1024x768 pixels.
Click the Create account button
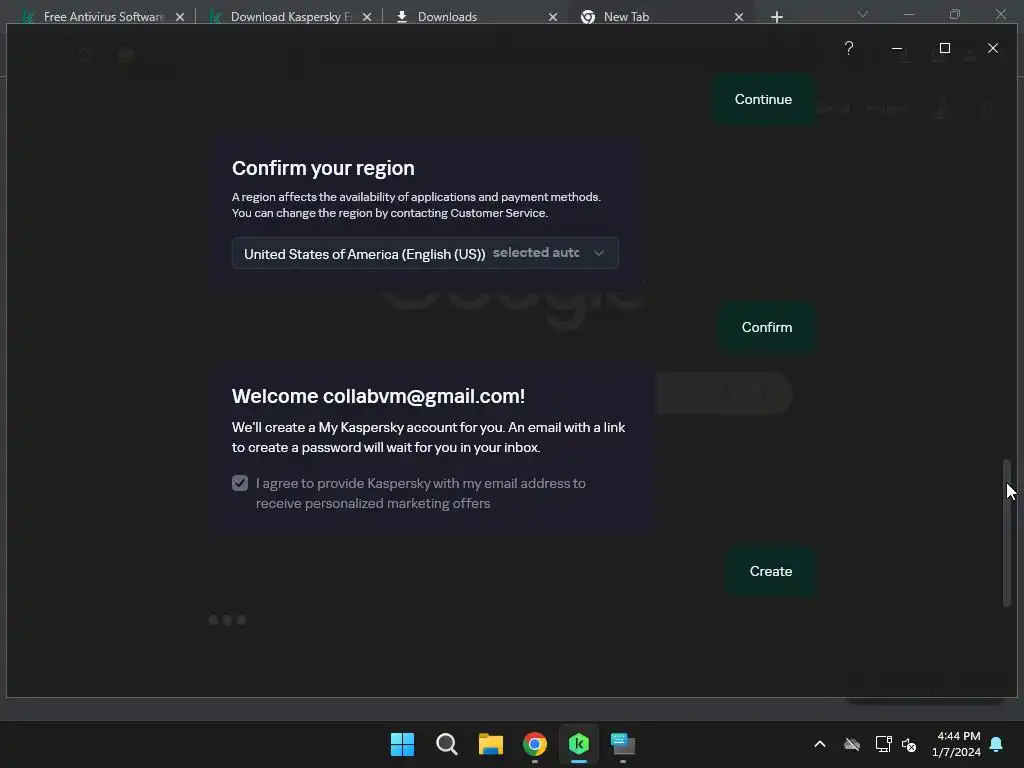(771, 571)
